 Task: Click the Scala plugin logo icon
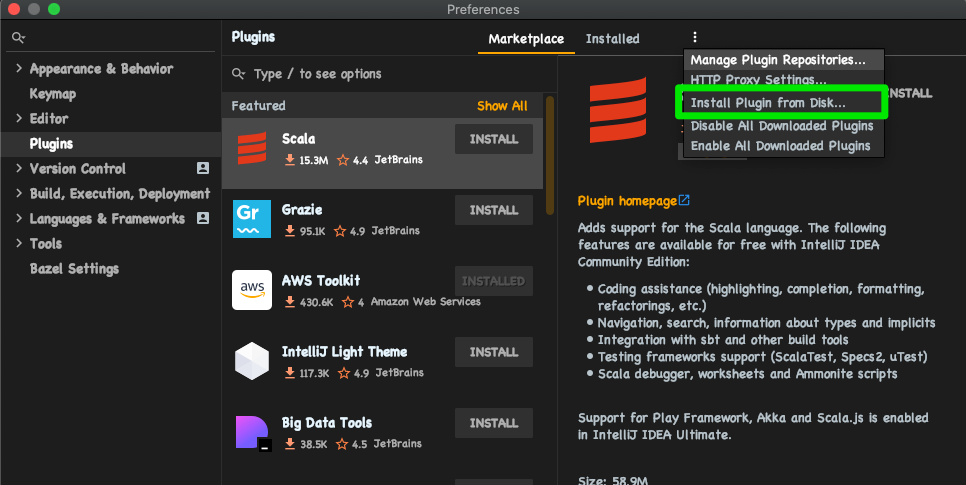tap(251, 148)
